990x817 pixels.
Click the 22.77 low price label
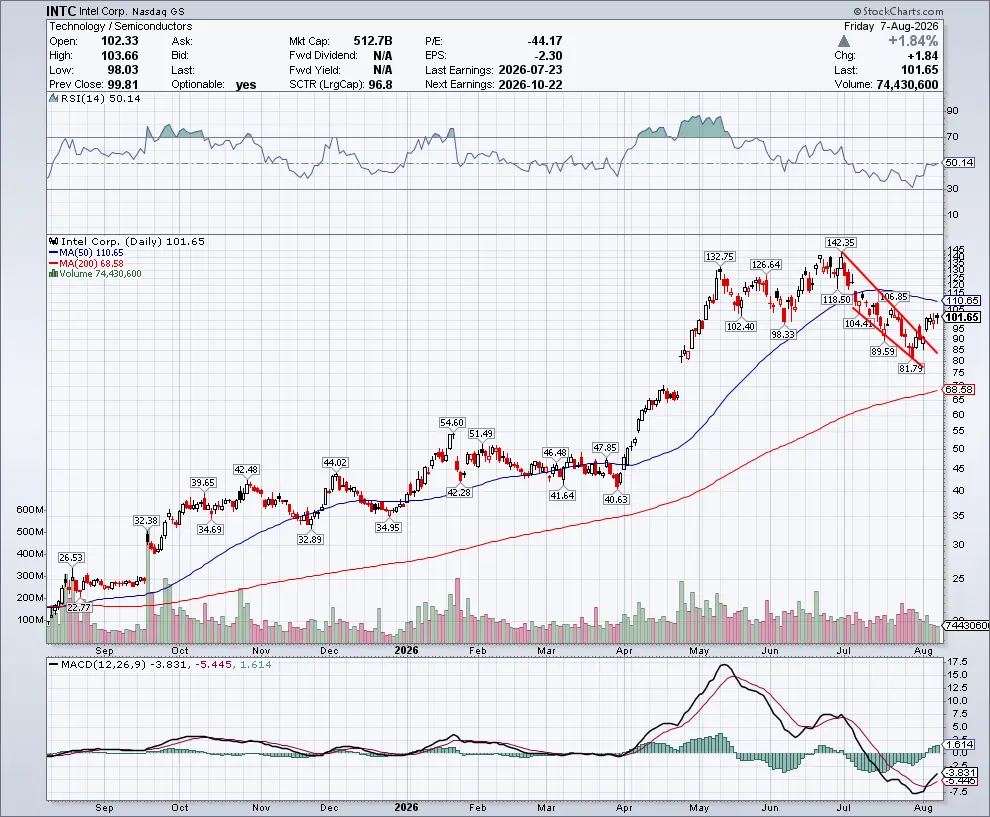pyautogui.click(x=79, y=607)
